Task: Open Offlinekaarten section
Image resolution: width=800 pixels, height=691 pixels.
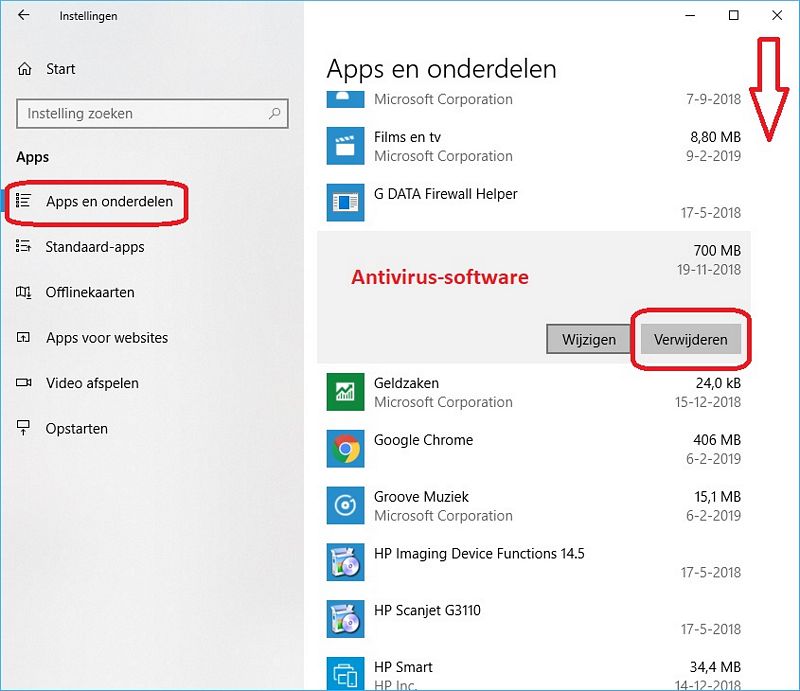Action: 90,292
